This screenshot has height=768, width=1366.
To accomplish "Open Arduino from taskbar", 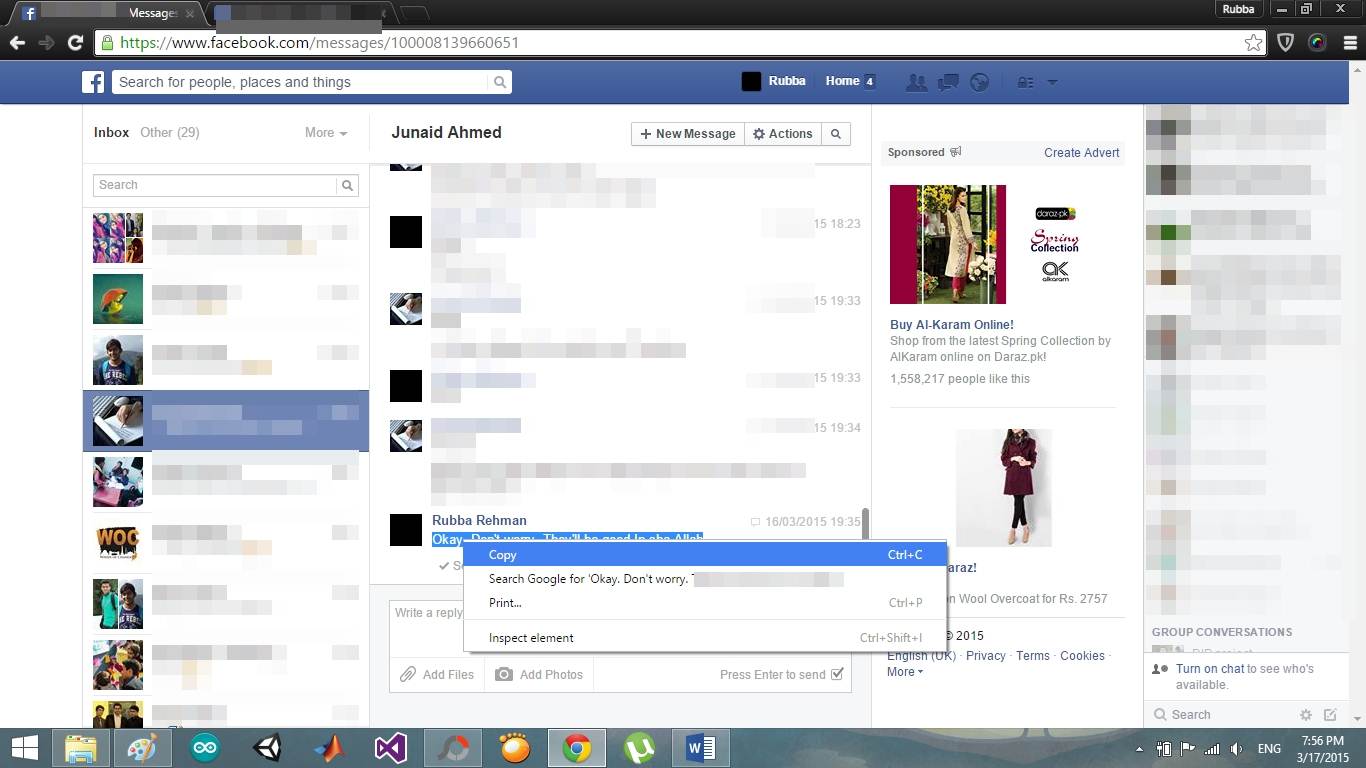I will [x=204, y=748].
